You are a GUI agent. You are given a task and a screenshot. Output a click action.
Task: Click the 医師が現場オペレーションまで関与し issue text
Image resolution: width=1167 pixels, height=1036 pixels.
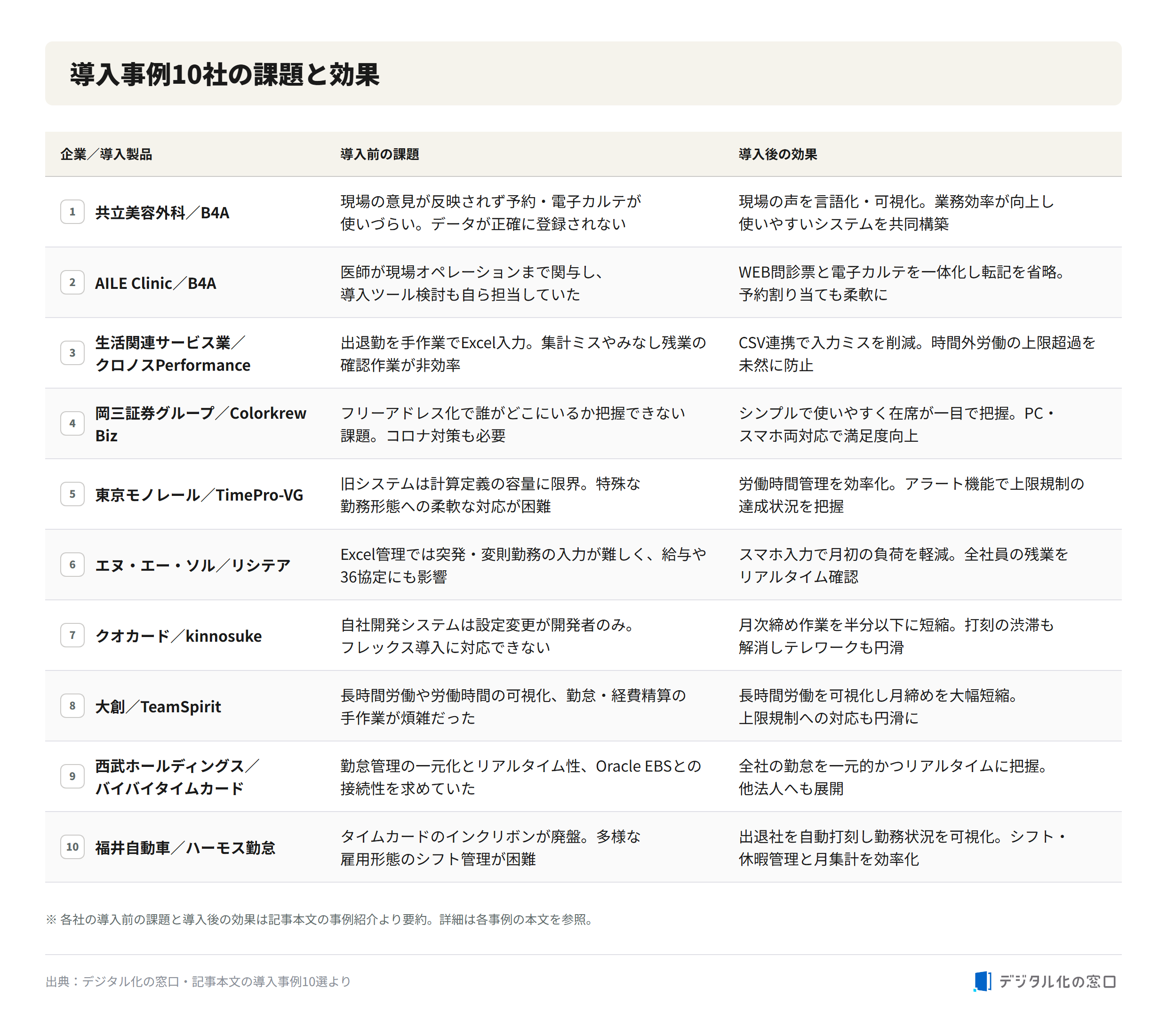coord(472,283)
